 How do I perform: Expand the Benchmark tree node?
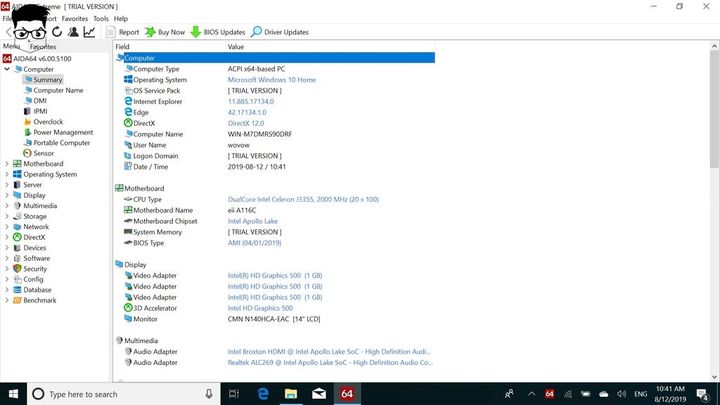6,300
